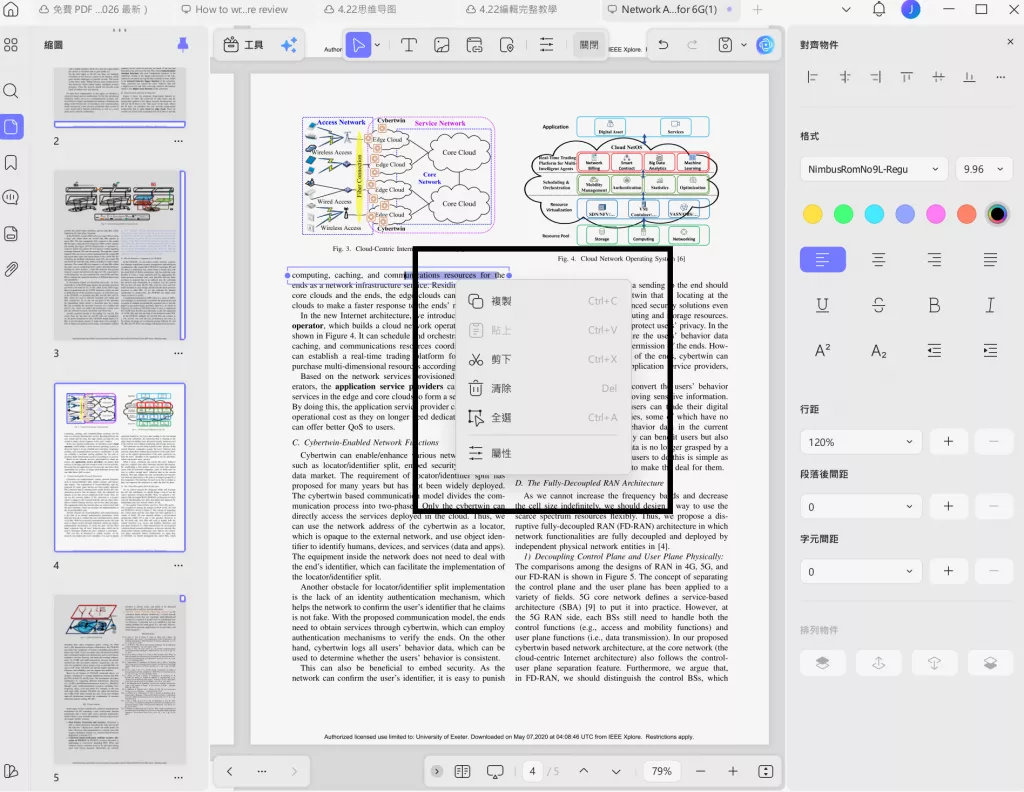Choose 複製 from the context menu
1024x792 pixels.
[501, 301]
